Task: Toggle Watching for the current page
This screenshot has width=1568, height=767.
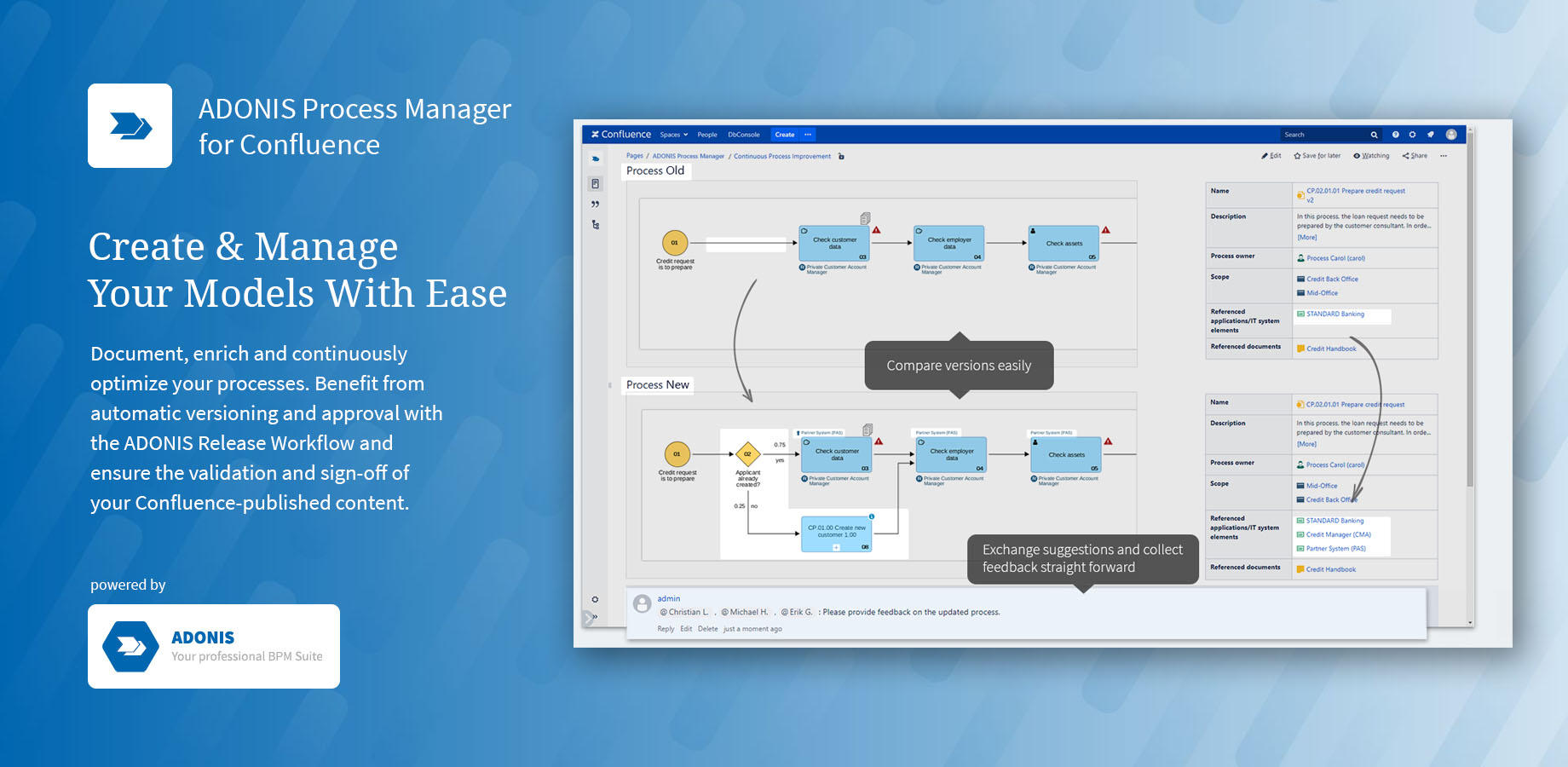Action: point(1371,155)
